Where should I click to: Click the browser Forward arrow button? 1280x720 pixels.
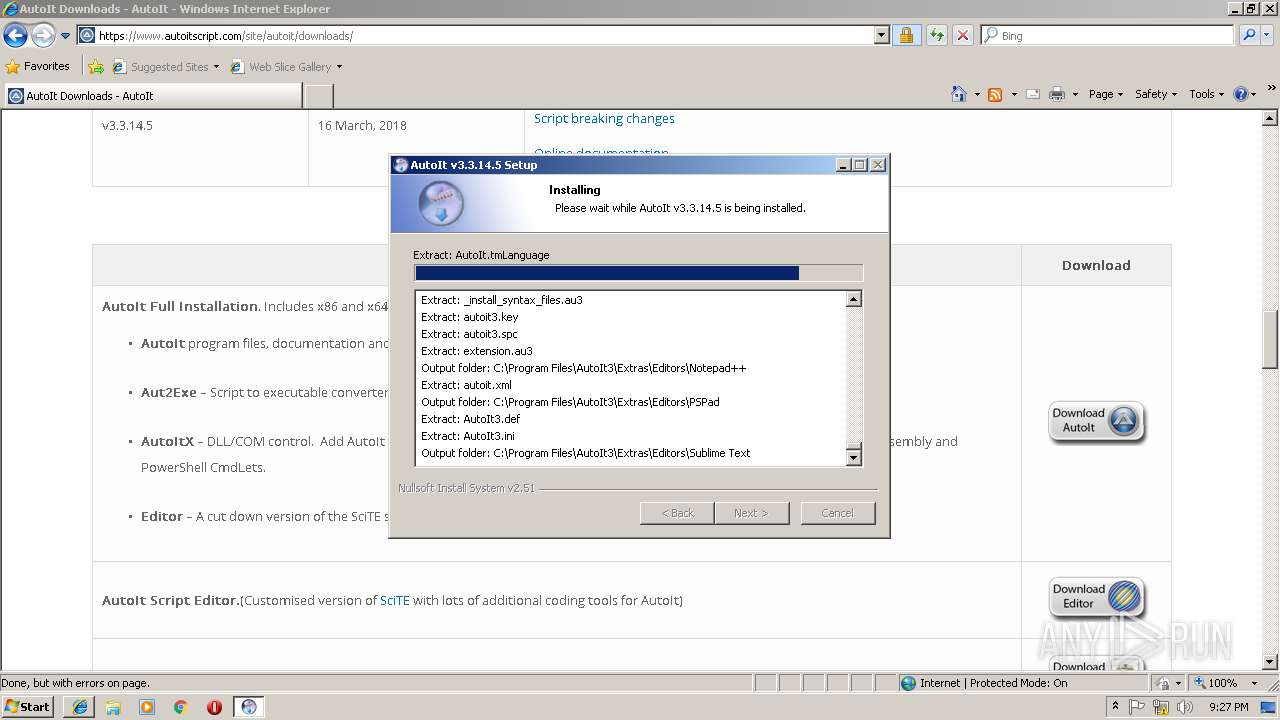pos(43,36)
